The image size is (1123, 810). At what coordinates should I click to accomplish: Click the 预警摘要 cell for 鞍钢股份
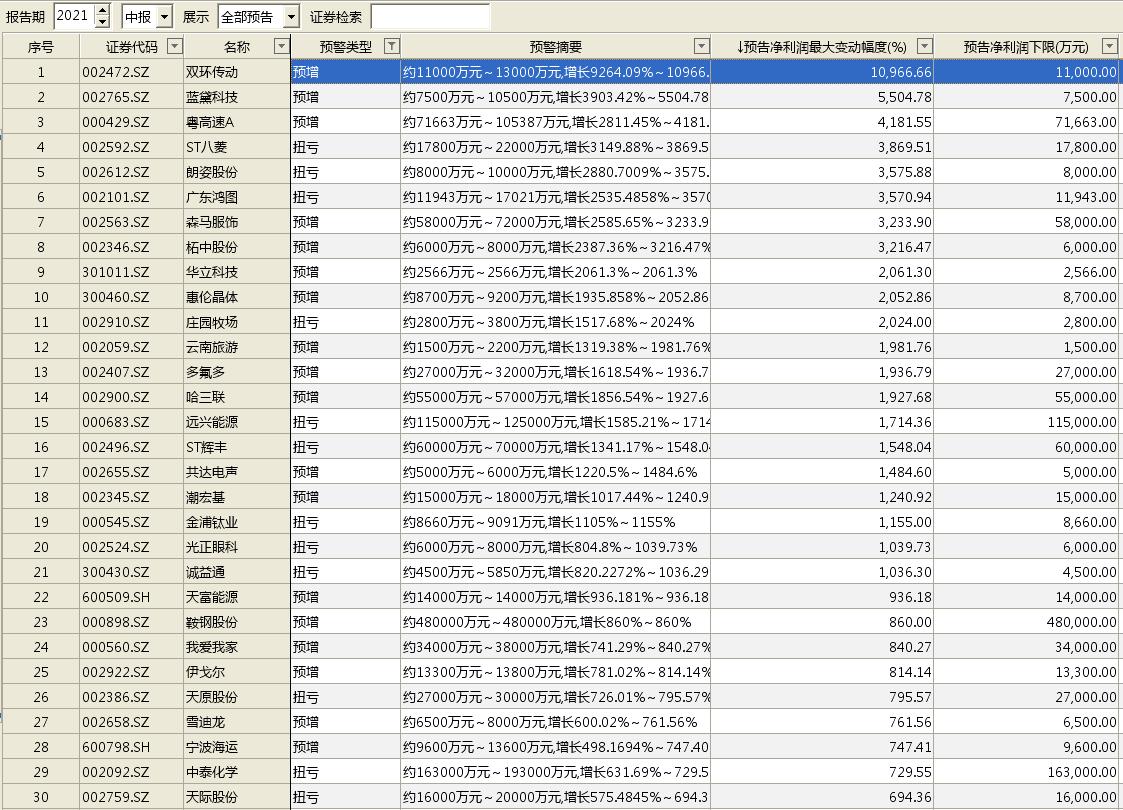click(x=555, y=622)
